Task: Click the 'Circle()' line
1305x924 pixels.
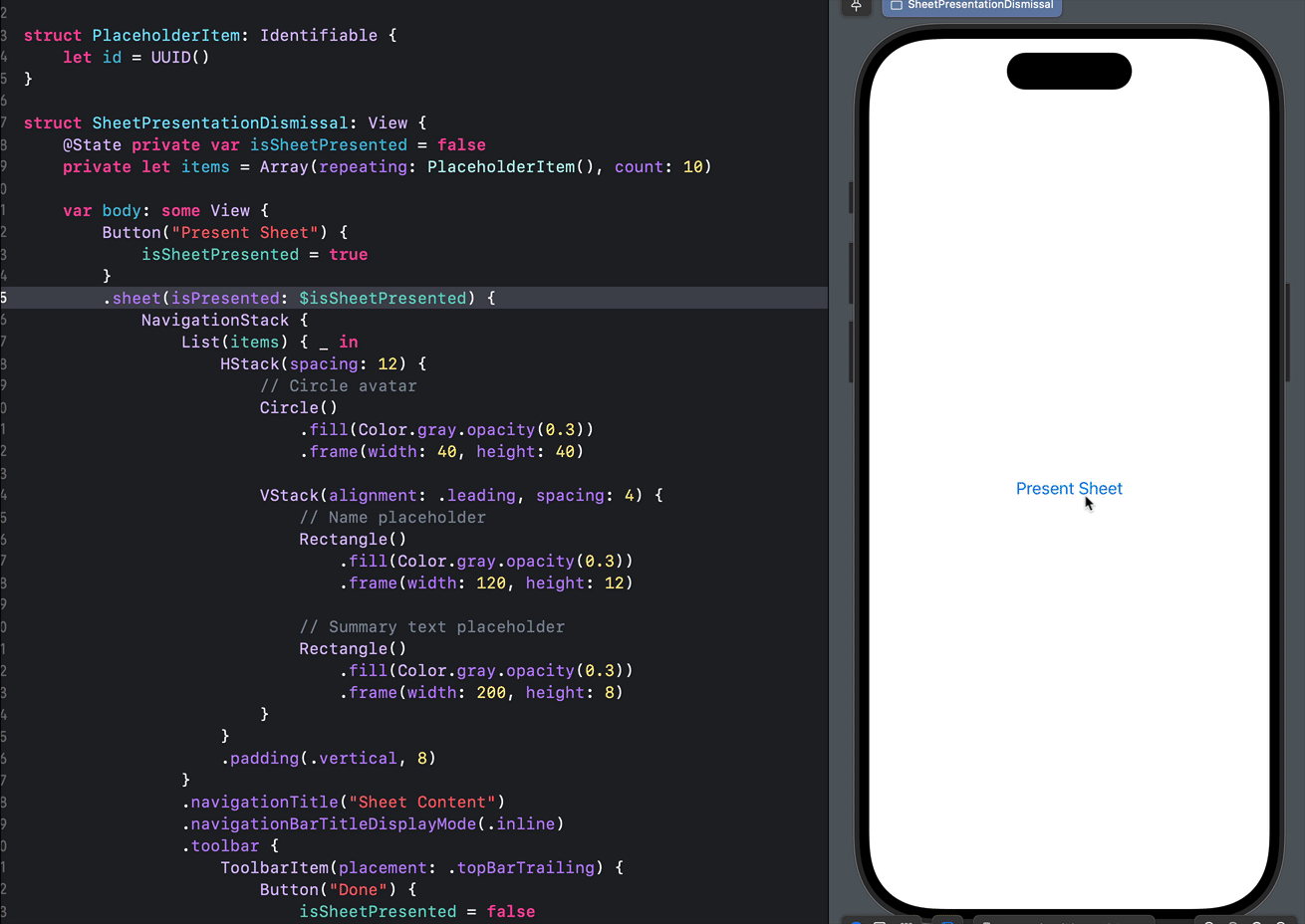Action: [299, 407]
